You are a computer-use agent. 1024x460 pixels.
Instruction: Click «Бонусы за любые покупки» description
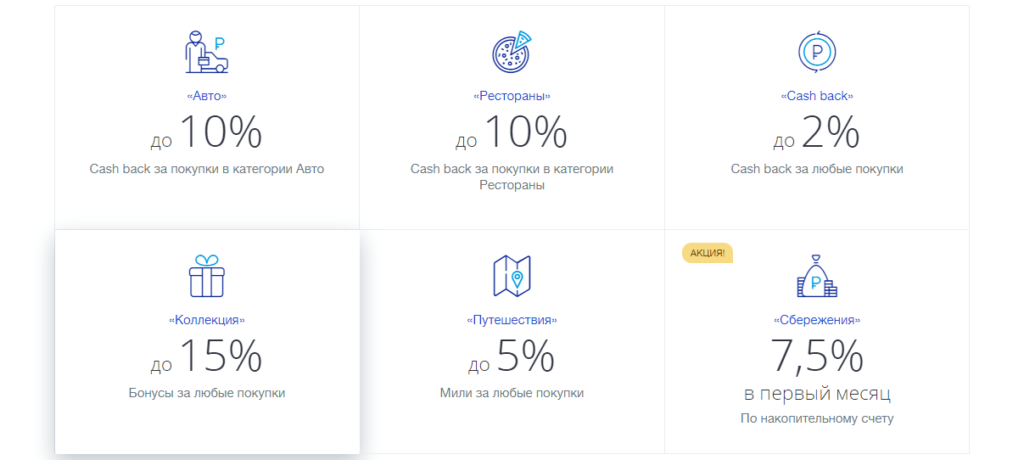206,393
